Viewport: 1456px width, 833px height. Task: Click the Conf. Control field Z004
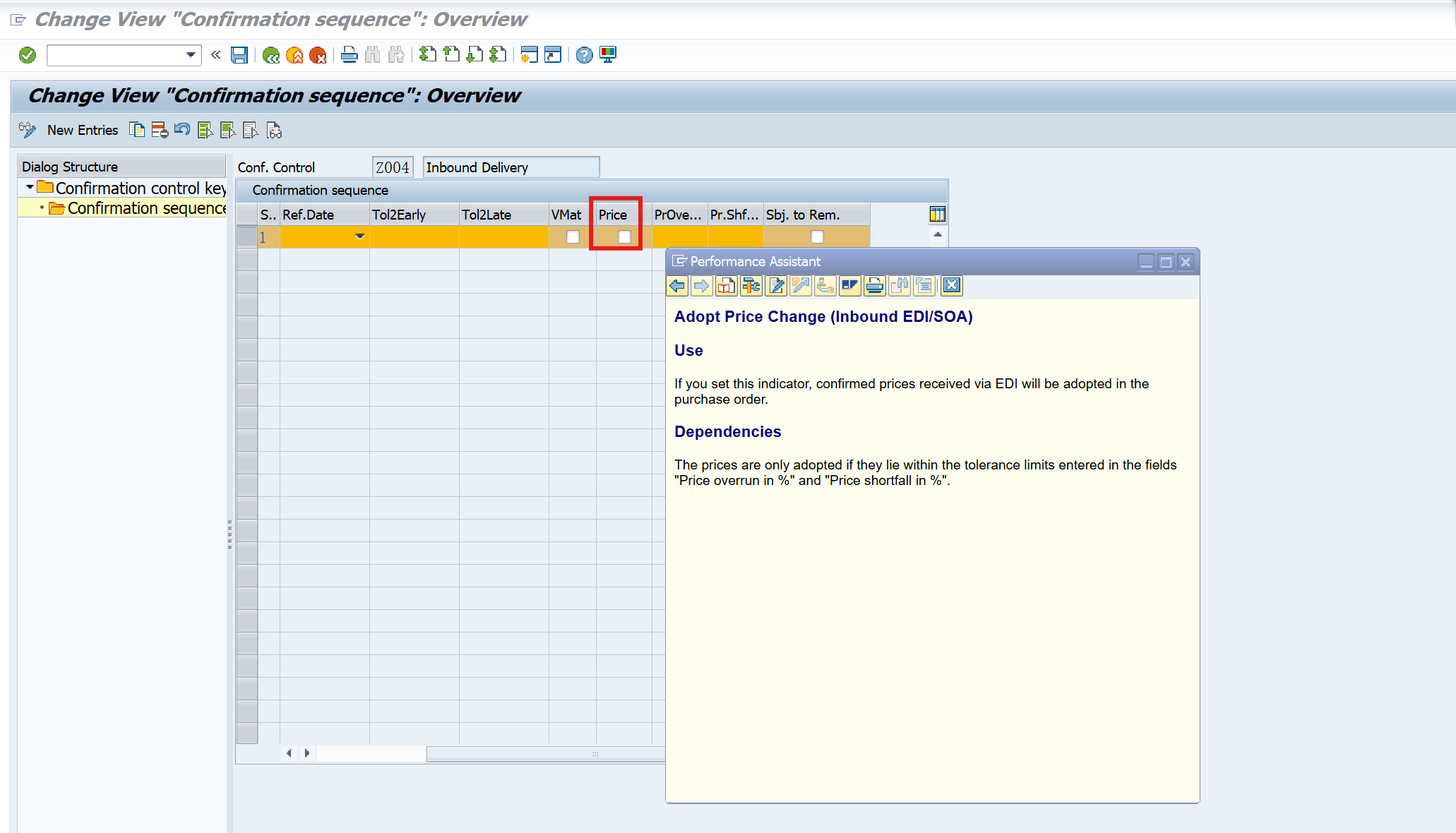(x=393, y=167)
